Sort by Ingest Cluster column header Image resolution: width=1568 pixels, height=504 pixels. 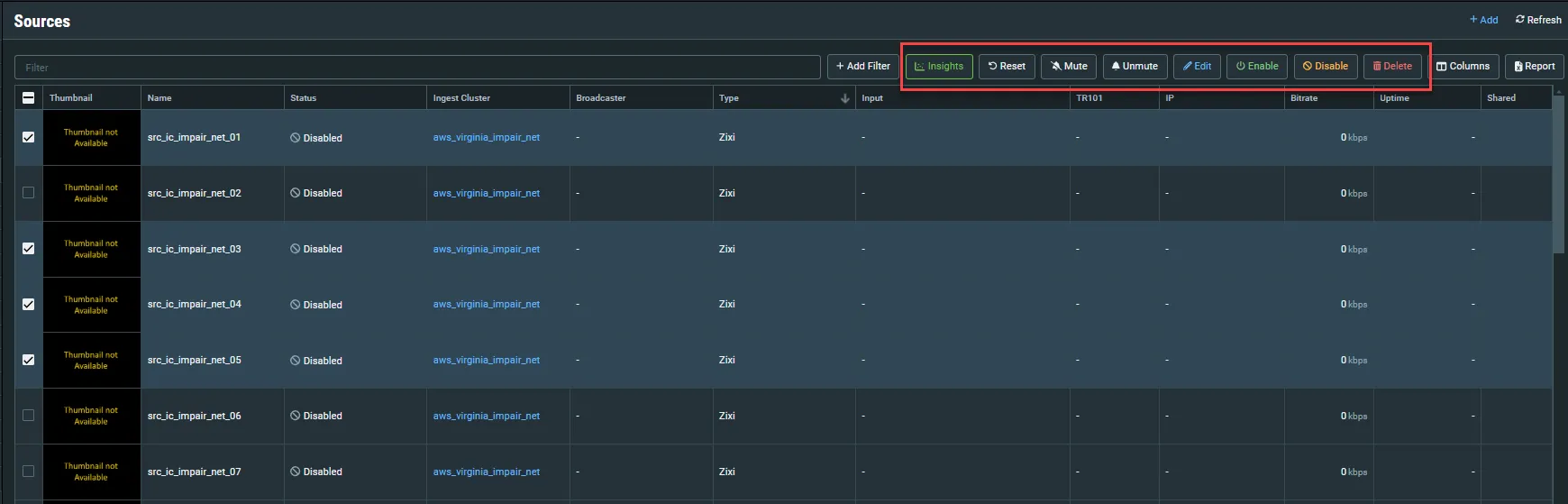coord(497,97)
